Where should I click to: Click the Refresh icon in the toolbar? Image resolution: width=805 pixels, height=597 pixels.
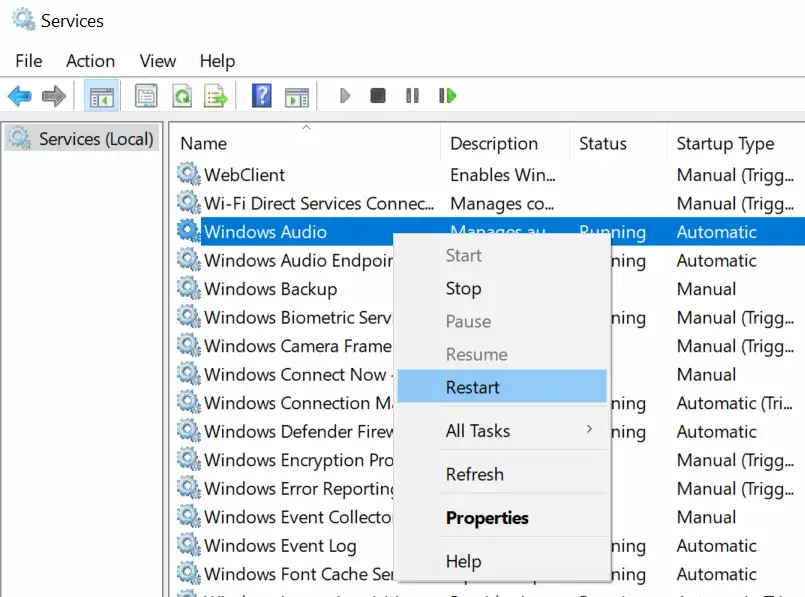click(182, 96)
